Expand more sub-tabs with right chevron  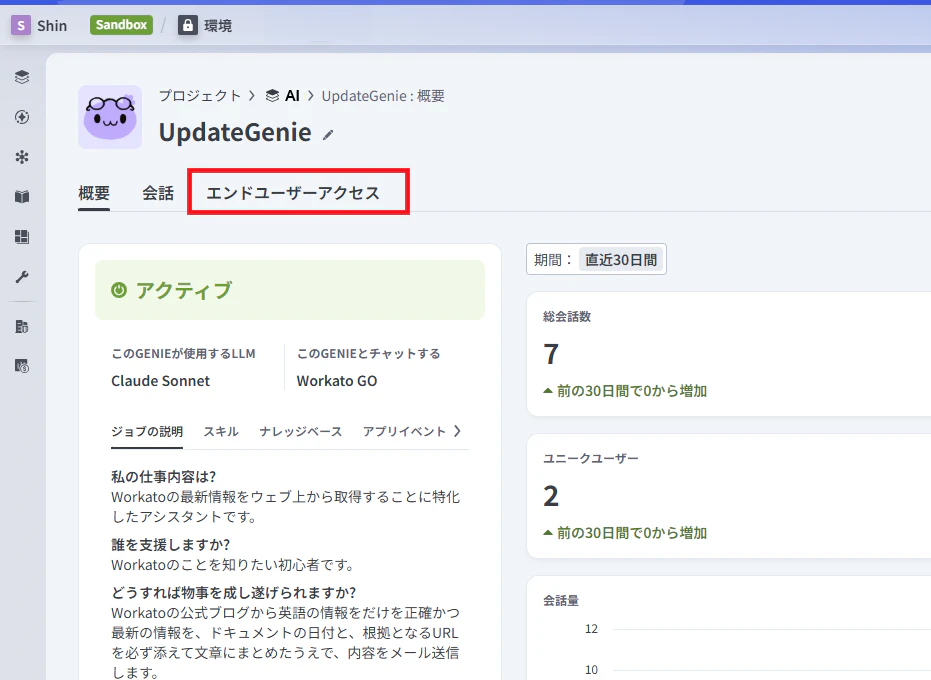click(457, 431)
